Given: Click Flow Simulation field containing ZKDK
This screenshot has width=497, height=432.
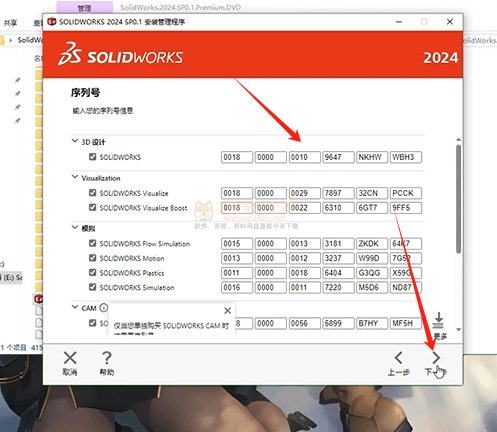Looking at the screenshot, I should tap(372, 244).
